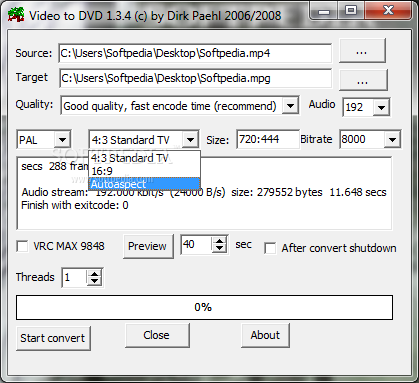Select the Autoaspect option
419x383 pixels.
point(144,184)
